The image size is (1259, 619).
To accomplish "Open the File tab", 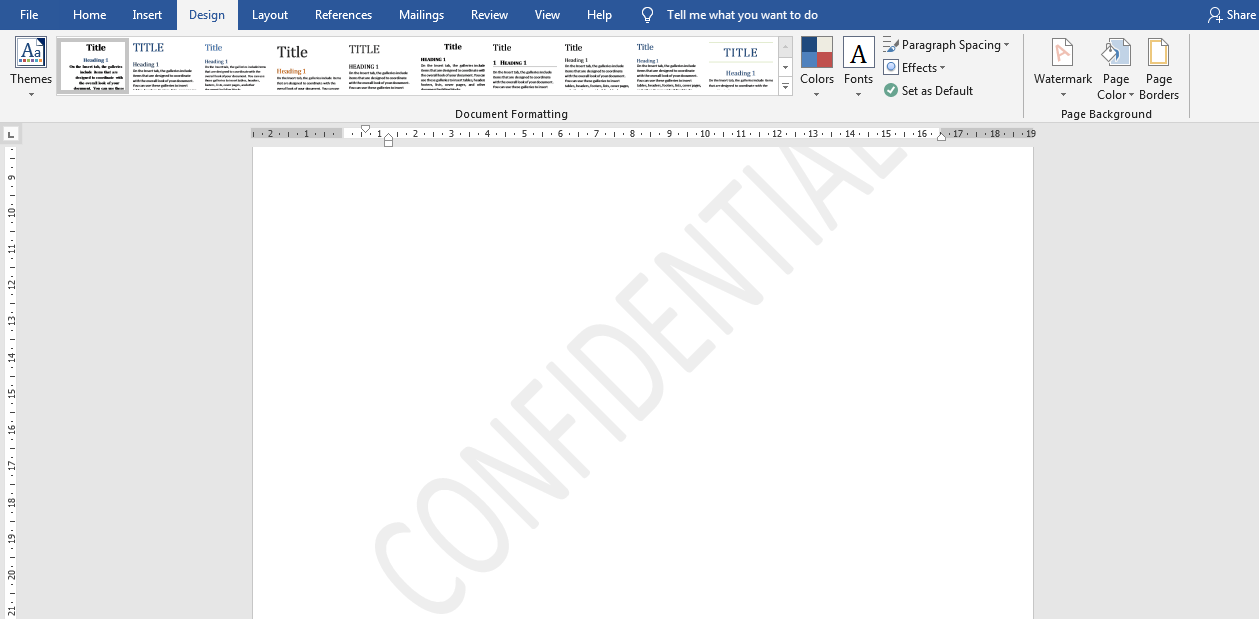I will point(29,15).
